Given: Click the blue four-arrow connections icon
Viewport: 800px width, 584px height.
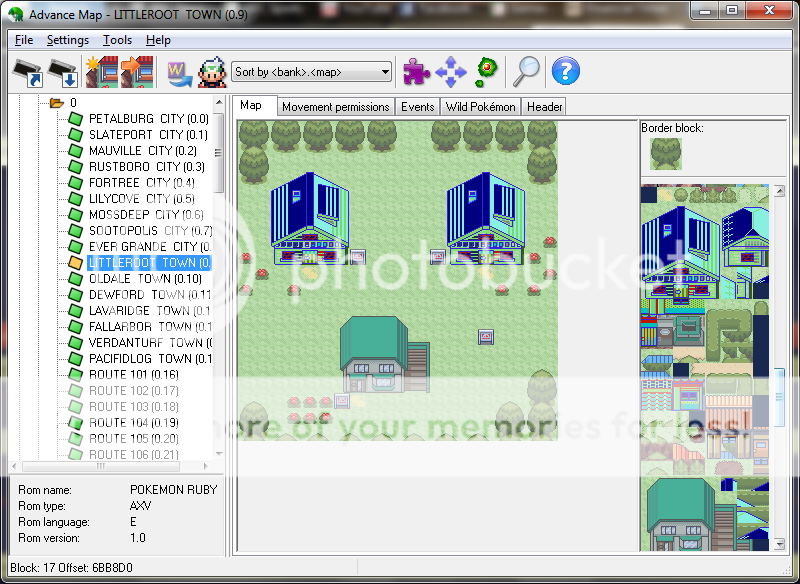Looking at the screenshot, I should [x=450, y=71].
